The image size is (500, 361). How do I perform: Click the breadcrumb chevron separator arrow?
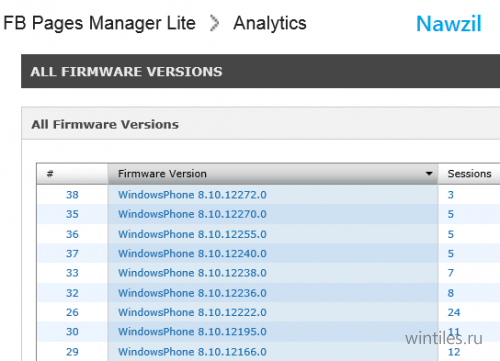[x=214, y=24]
